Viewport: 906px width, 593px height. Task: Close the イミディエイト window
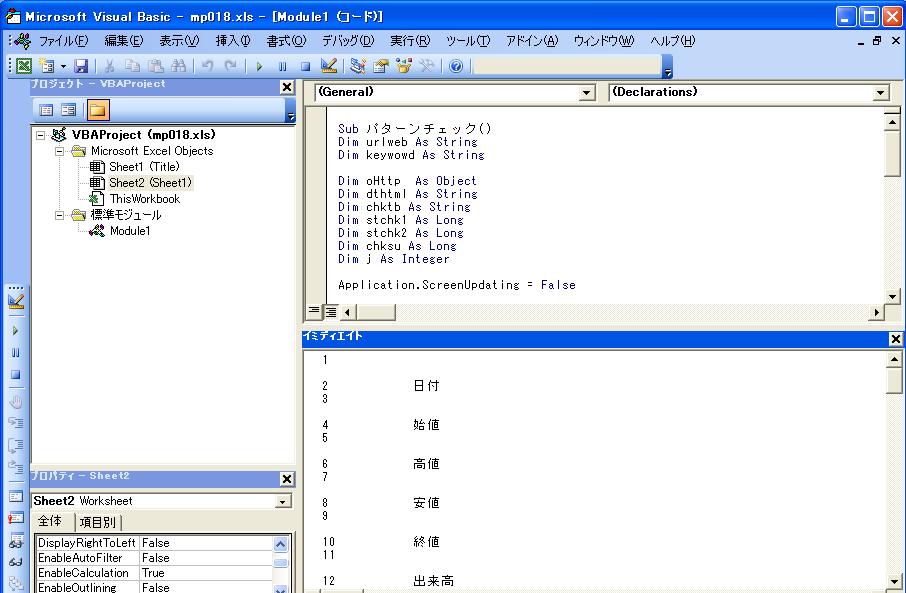coord(895,339)
